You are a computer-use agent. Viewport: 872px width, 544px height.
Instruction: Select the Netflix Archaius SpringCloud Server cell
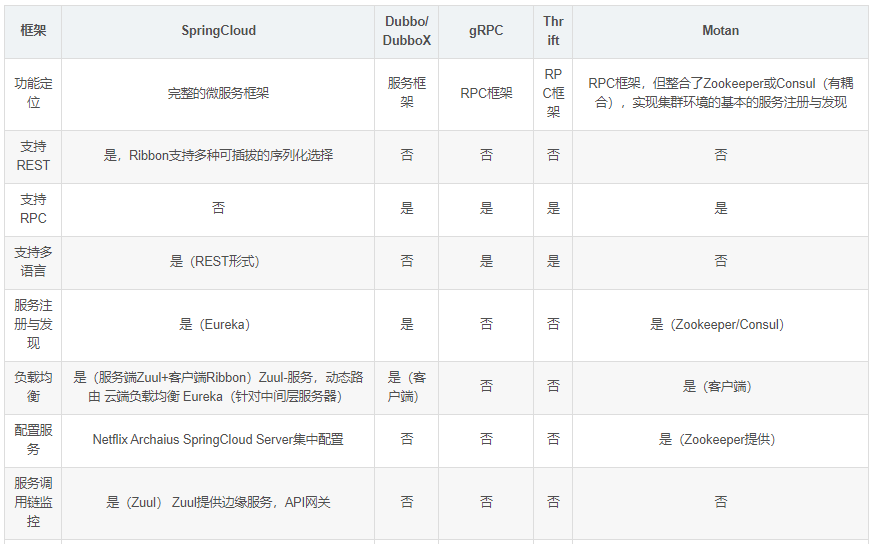(218, 440)
